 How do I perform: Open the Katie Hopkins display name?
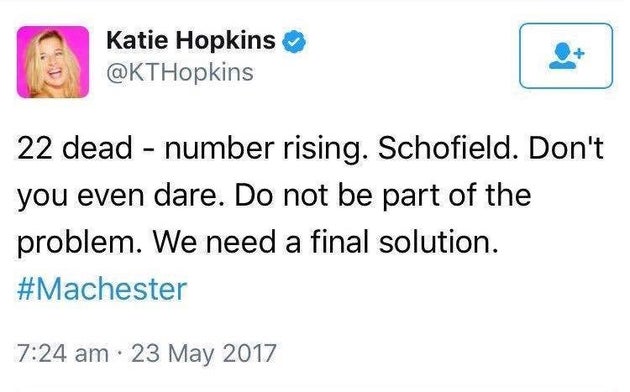[x=191, y=41]
